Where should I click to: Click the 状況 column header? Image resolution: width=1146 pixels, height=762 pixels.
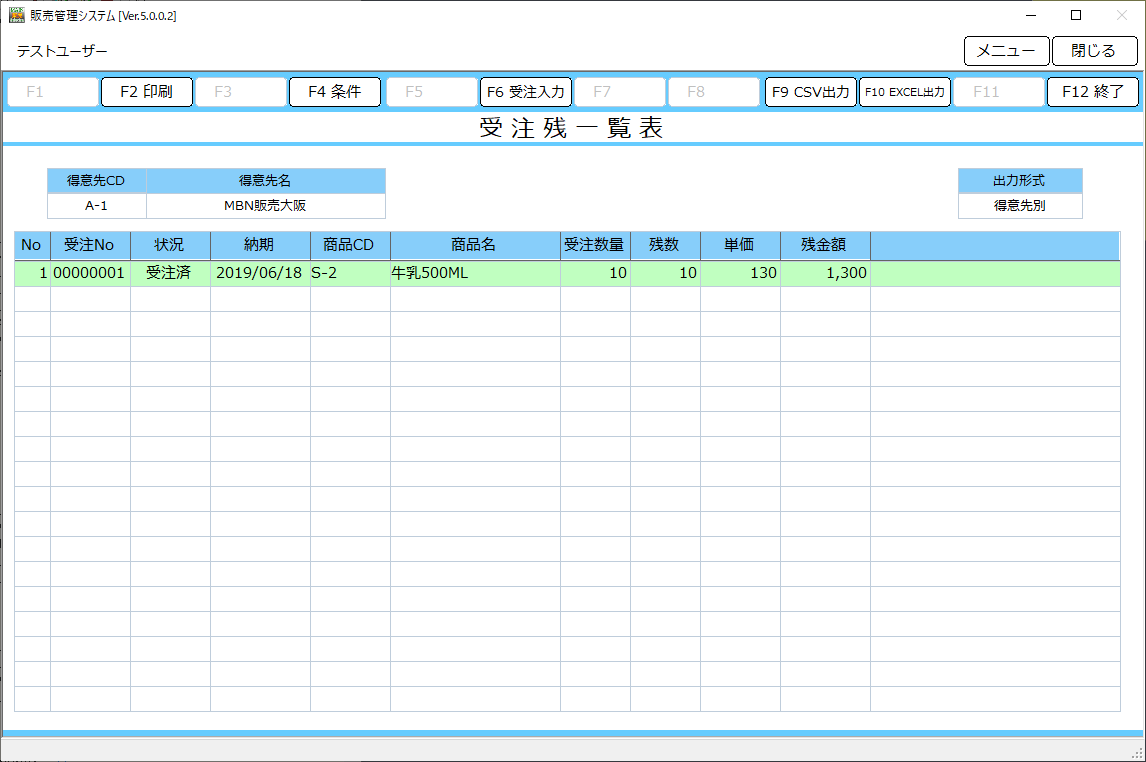(x=170, y=245)
